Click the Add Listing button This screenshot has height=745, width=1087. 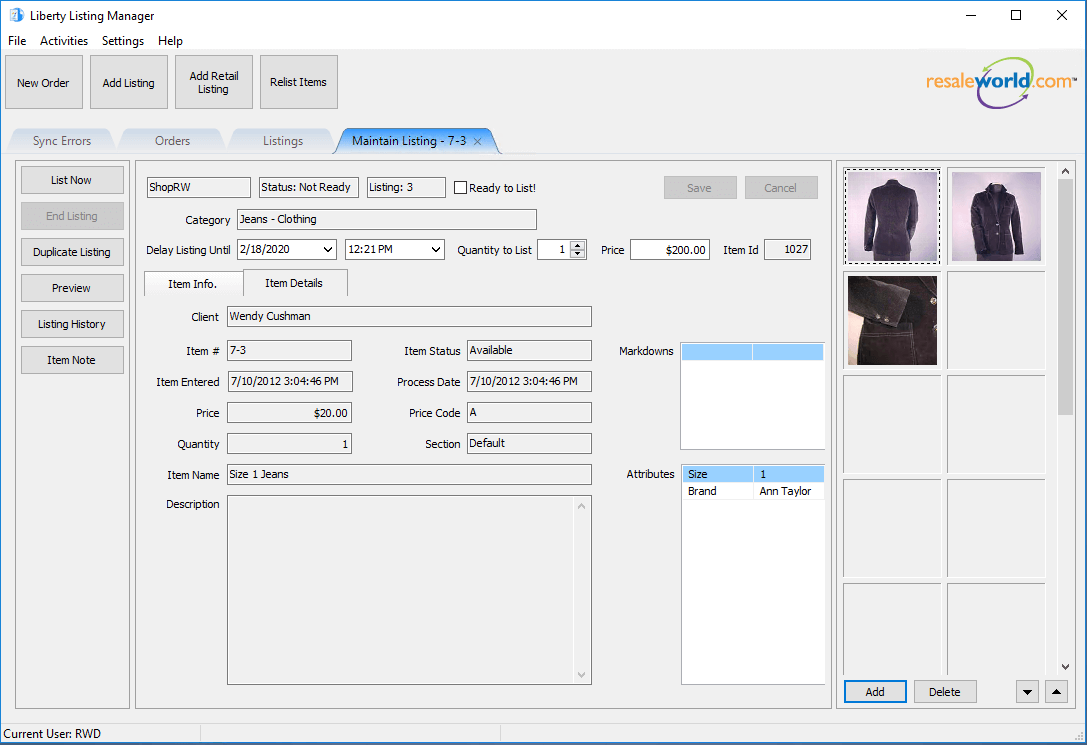coord(129,82)
